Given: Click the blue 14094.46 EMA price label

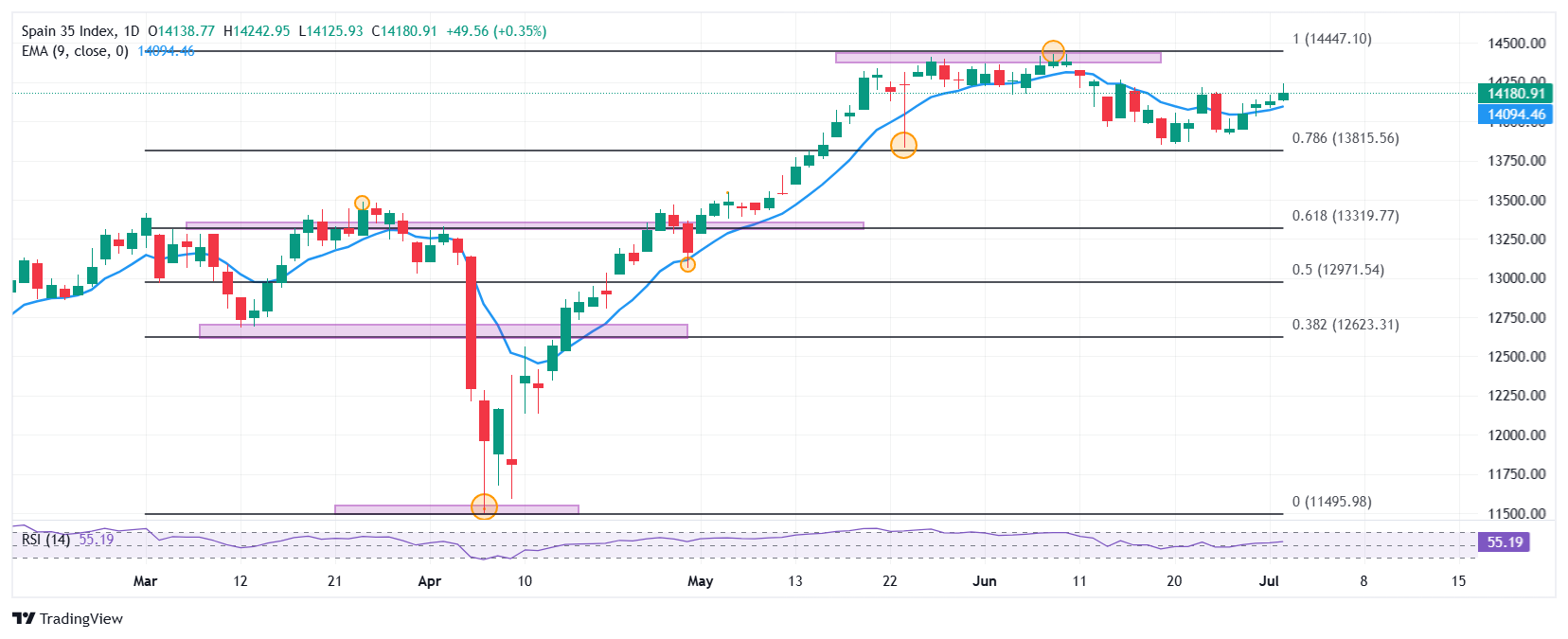Looking at the screenshot, I should tap(1515, 115).
